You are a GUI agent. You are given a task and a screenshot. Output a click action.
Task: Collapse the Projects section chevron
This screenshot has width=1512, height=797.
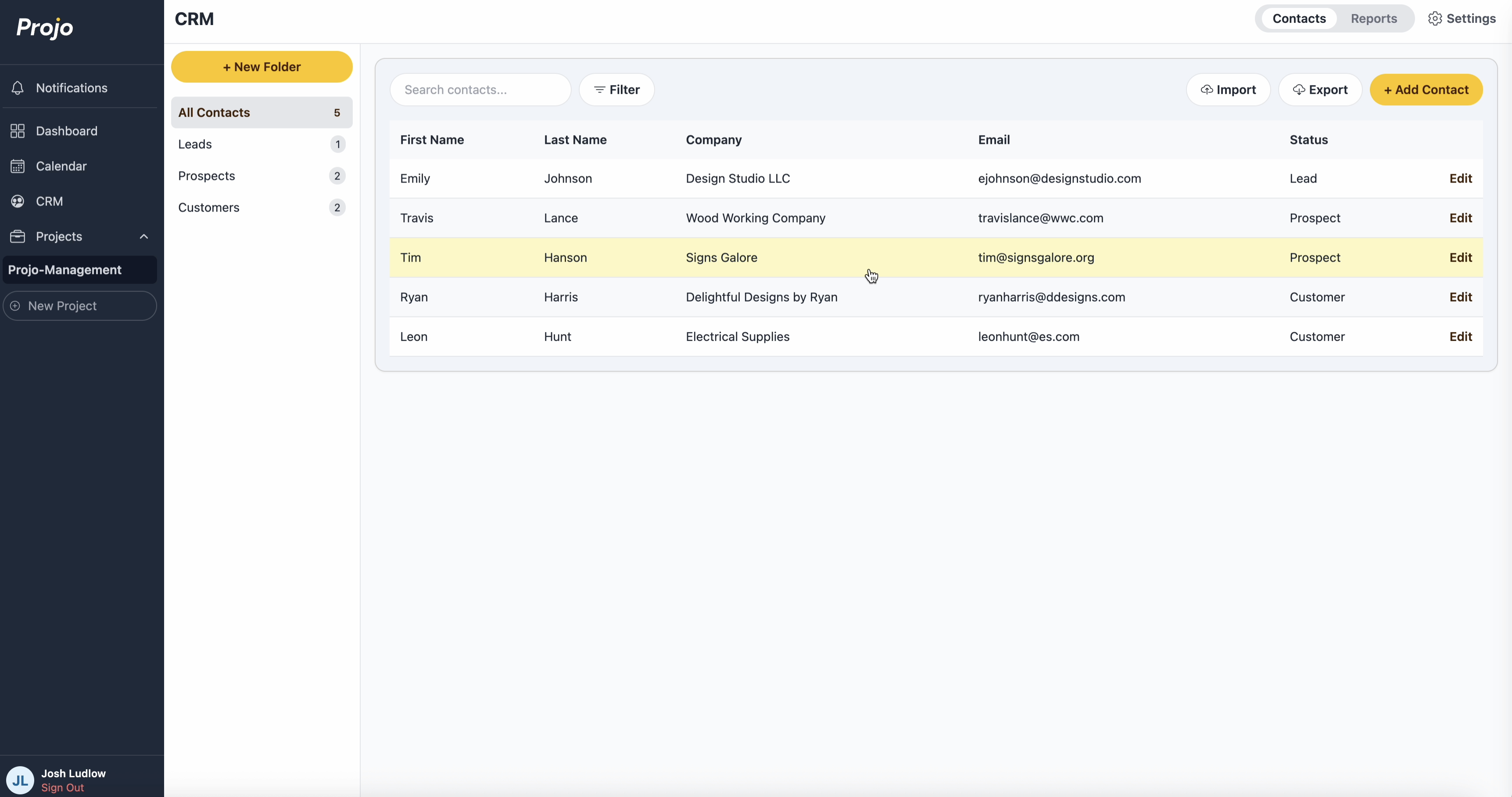[x=144, y=237]
